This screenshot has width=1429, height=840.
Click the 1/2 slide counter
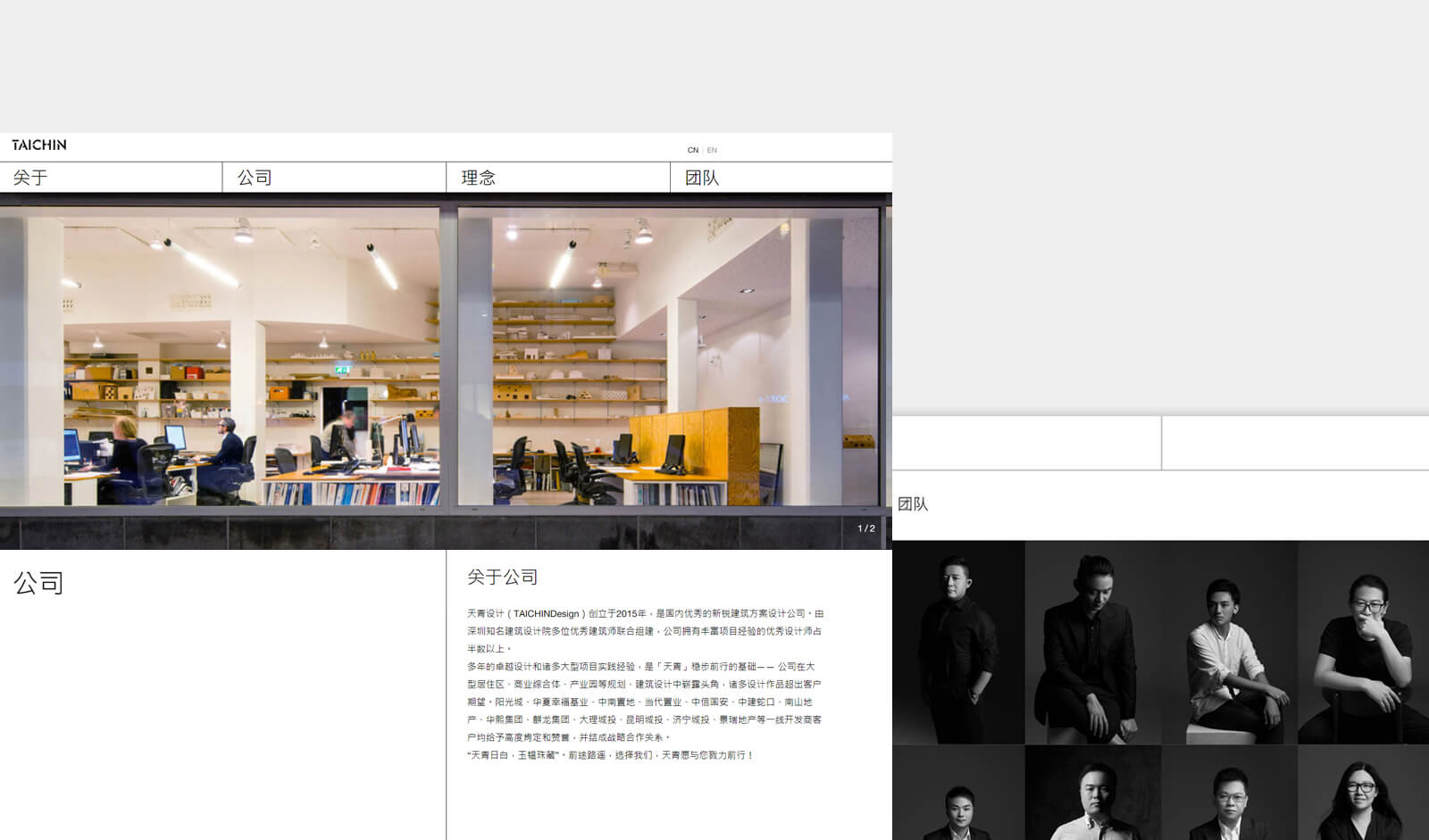[x=866, y=528]
